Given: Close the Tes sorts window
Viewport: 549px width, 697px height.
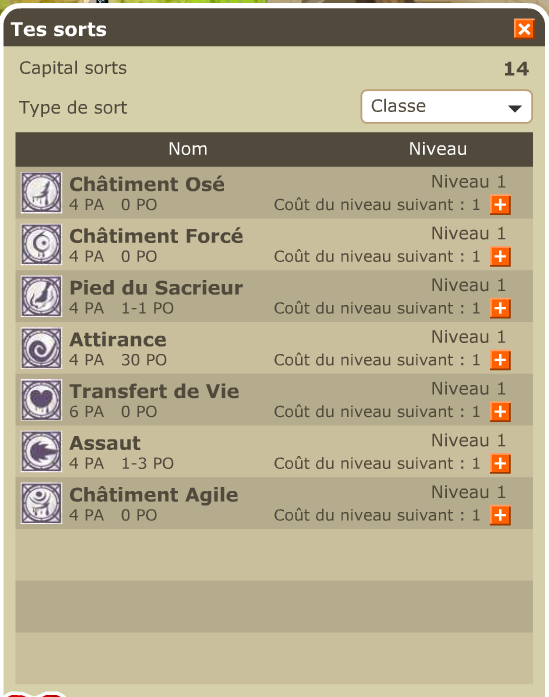Looking at the screenshot, I should 524,29.
